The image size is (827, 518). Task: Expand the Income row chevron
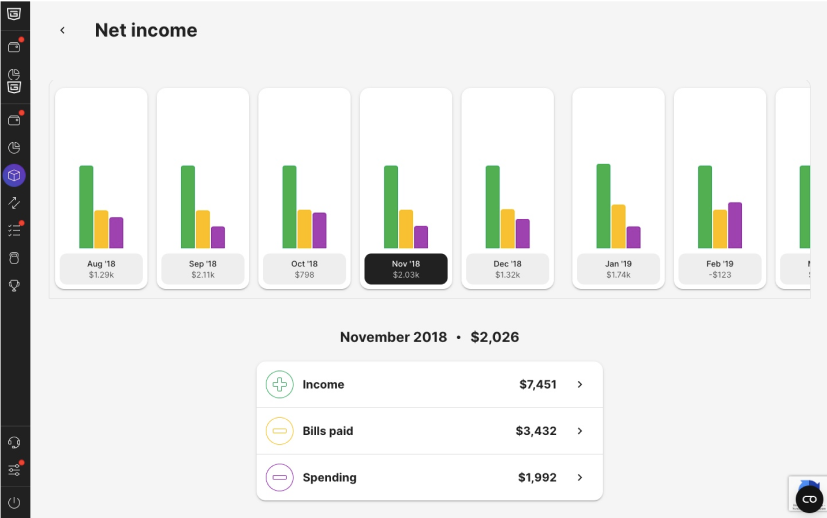coord(580,385)
